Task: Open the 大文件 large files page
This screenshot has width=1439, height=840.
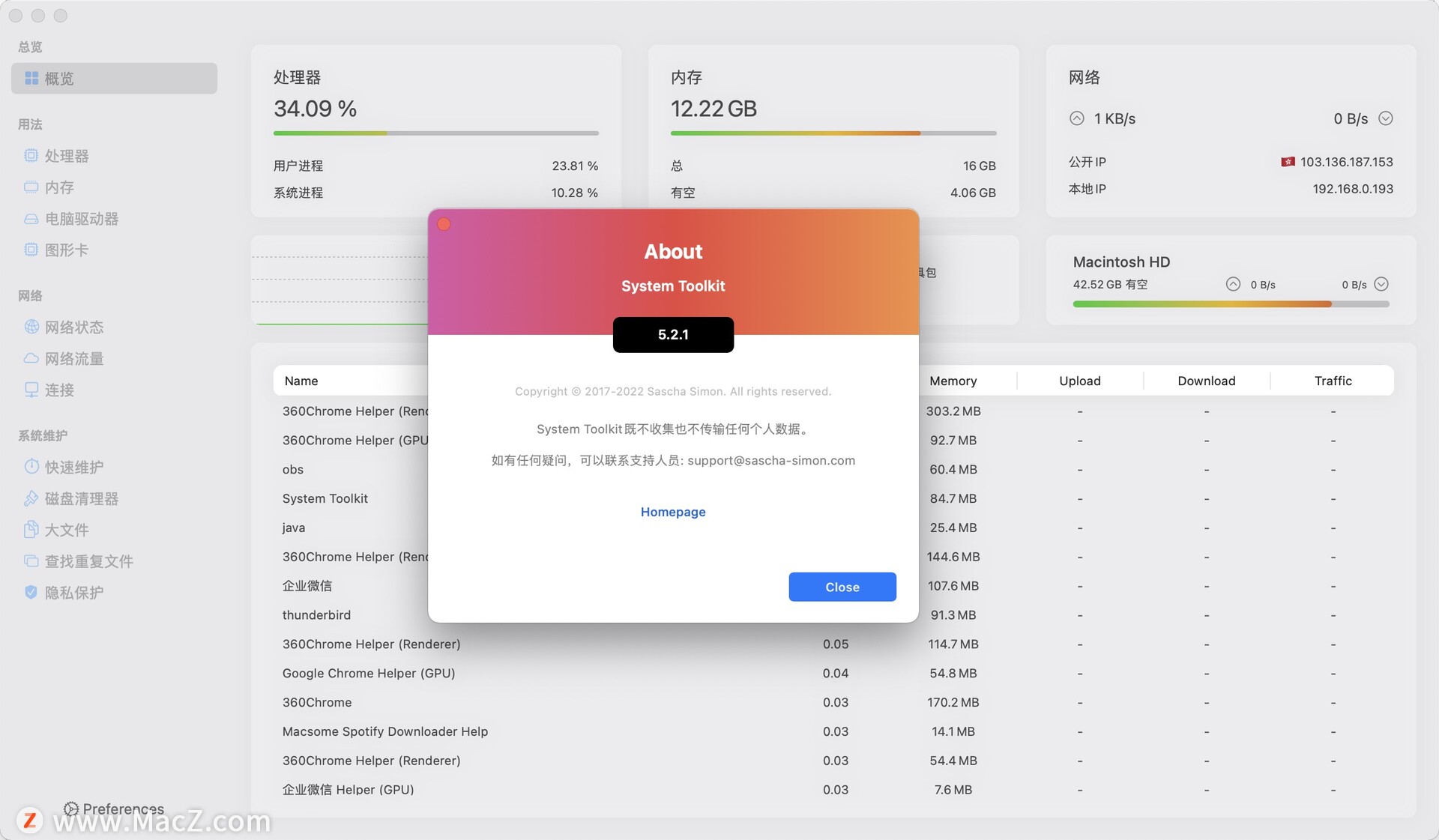Action: (114, 530)
